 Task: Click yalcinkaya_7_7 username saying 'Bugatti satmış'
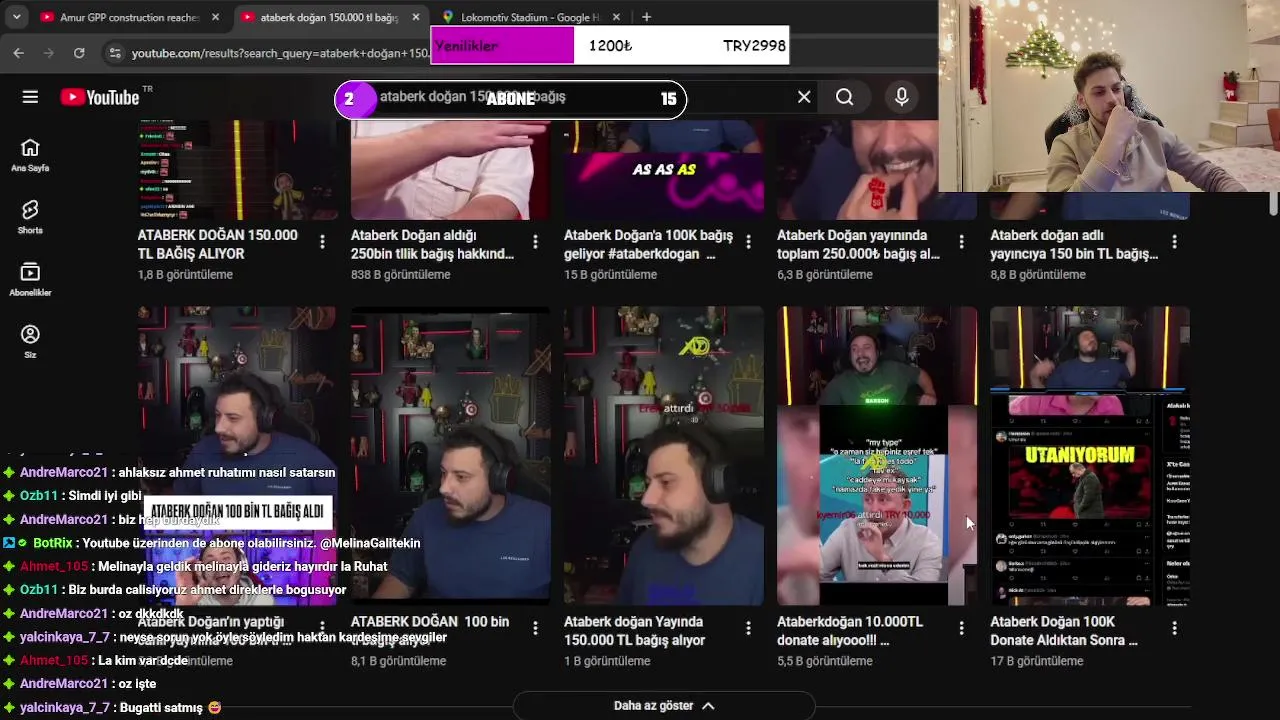(x=65, y=707)
